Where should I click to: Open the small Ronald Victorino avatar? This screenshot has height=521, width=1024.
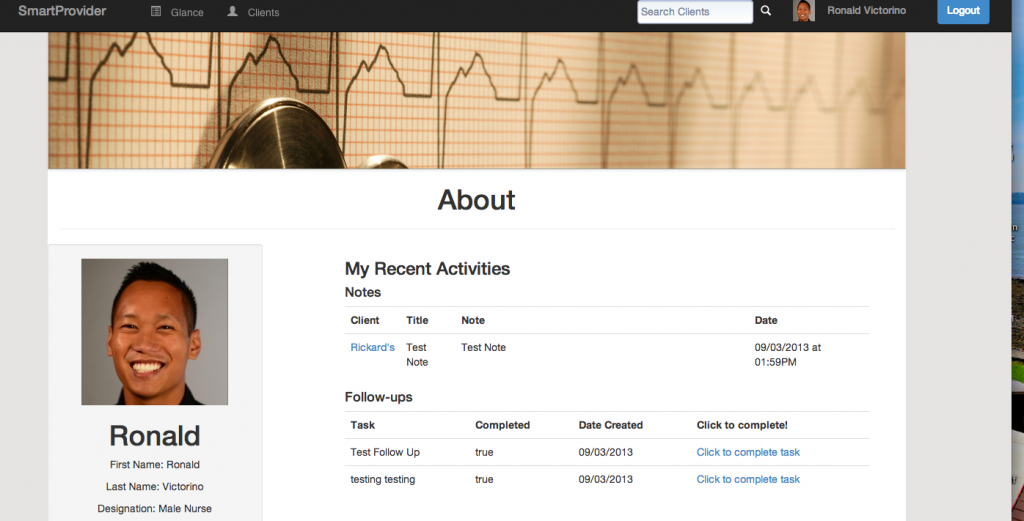click(804, 11)
